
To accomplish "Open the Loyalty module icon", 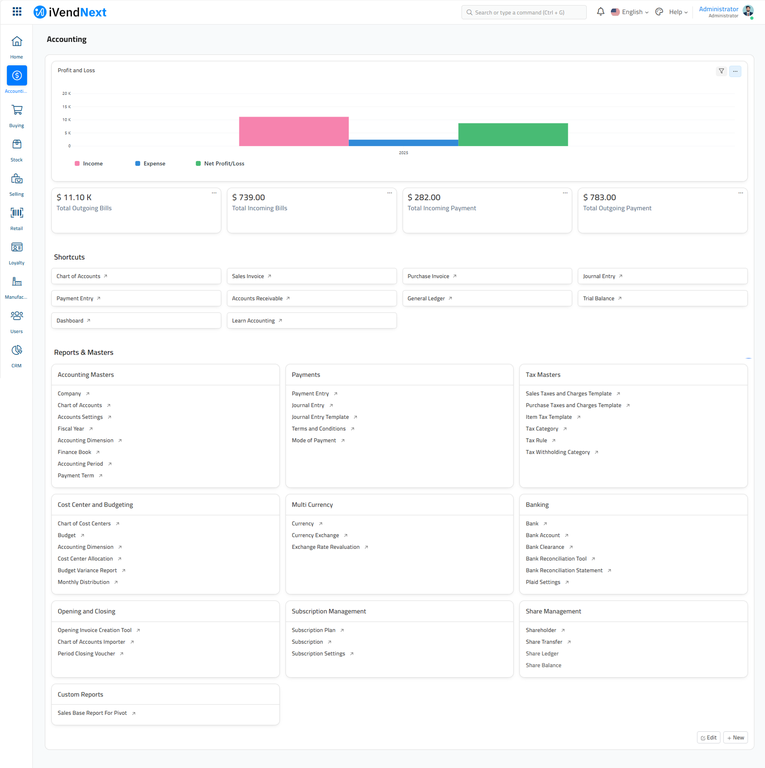I will pos(17,247).
